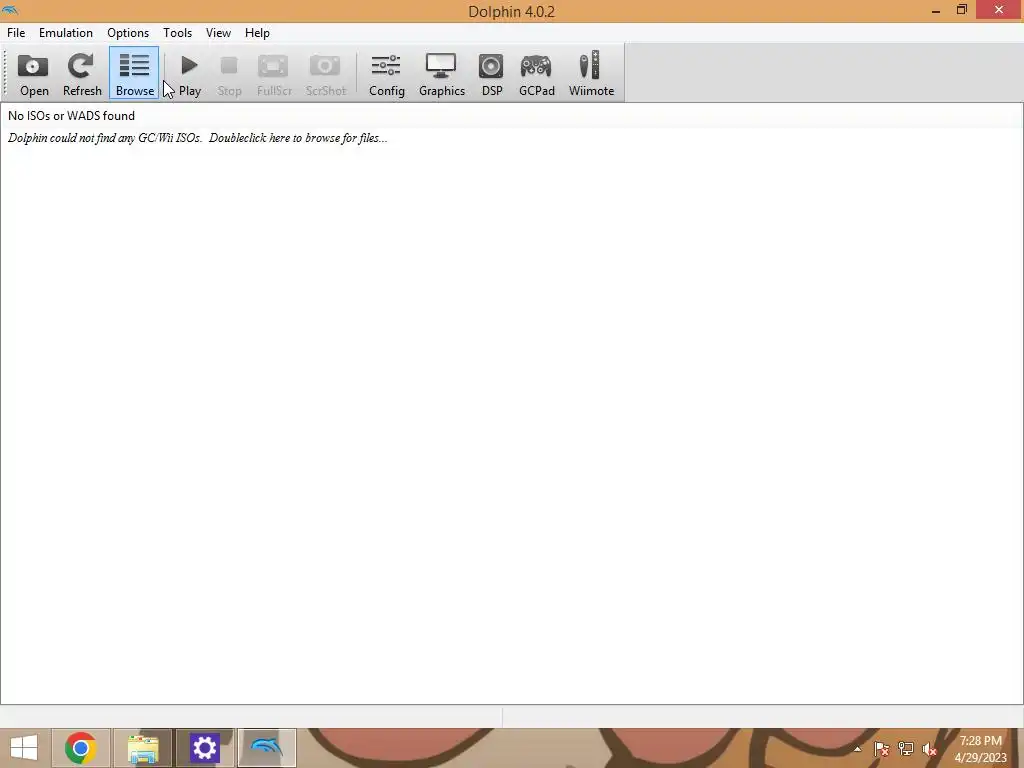Open Wiimote settings

point(591,73)
